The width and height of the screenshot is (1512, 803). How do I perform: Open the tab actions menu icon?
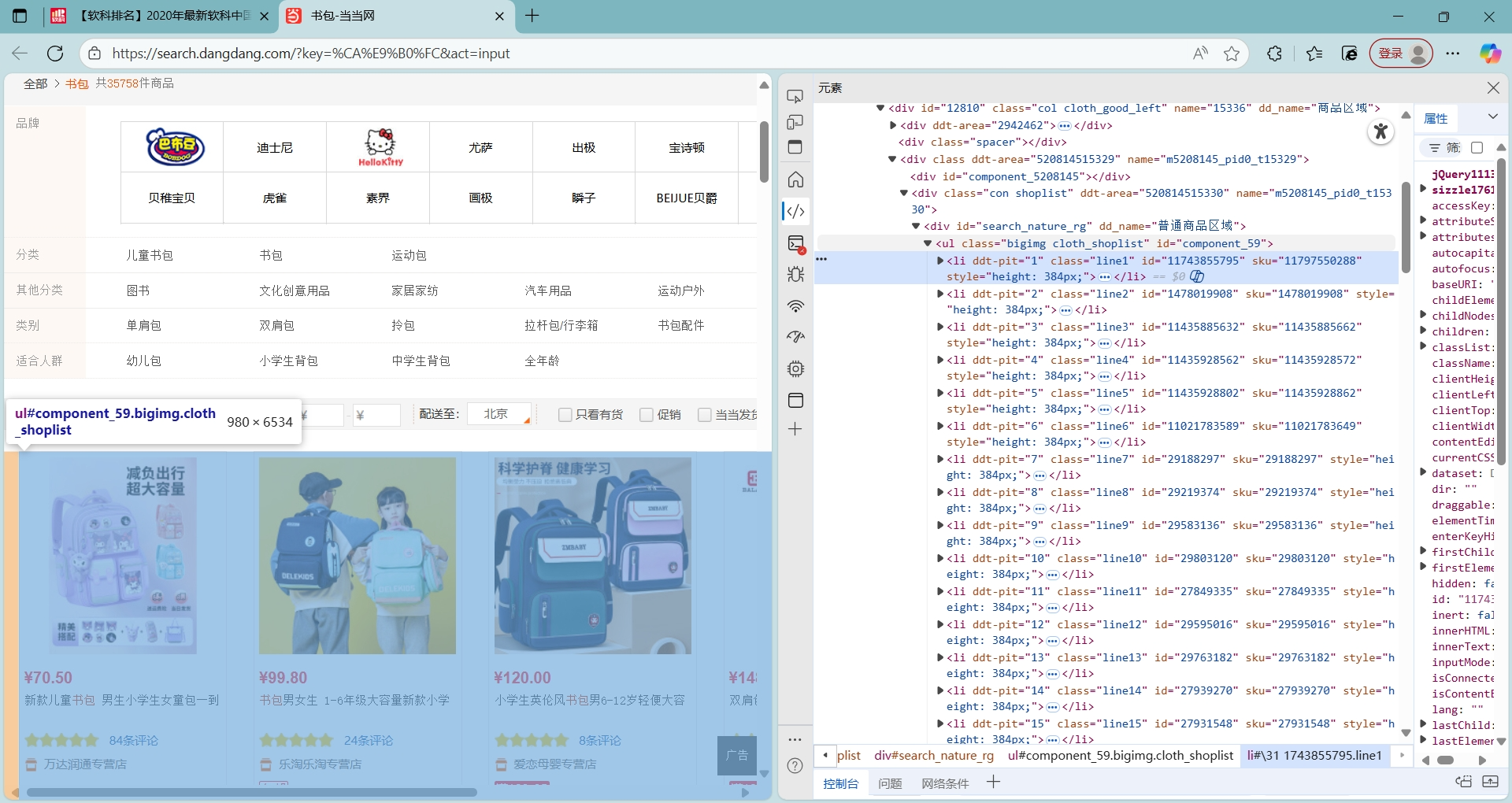pos(20,16)
